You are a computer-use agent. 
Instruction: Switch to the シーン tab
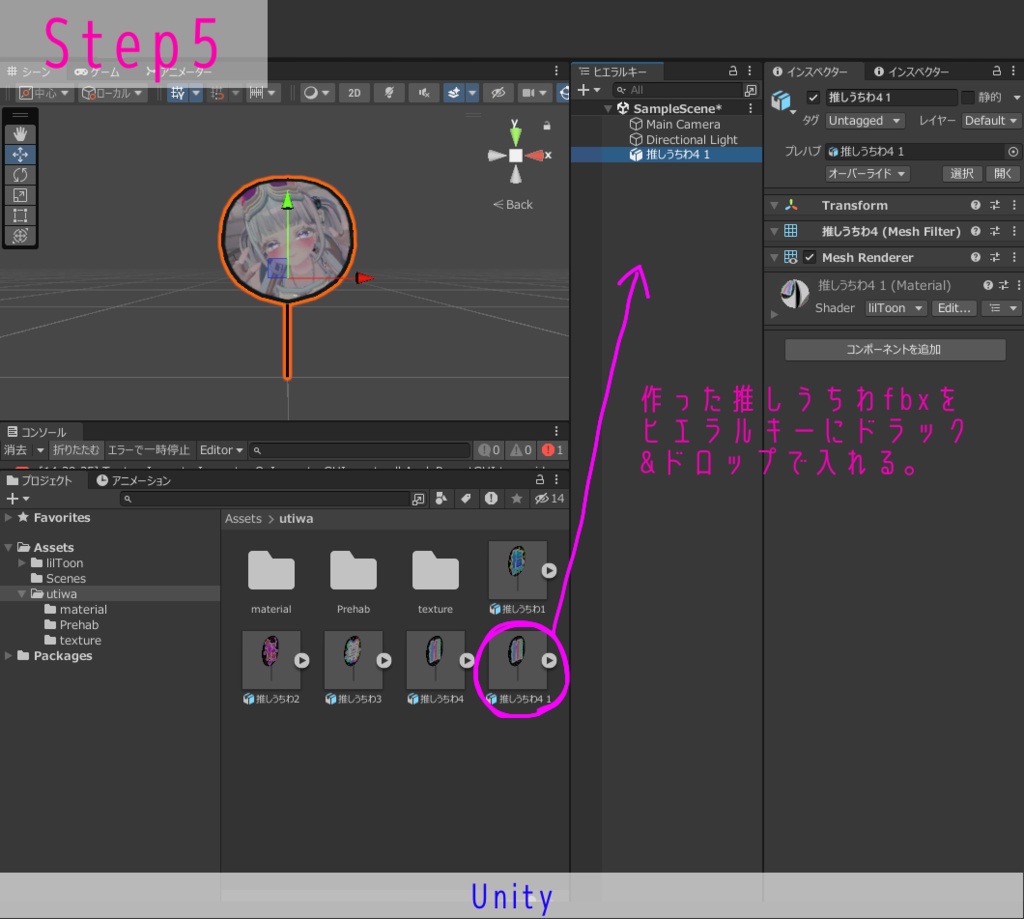[29, 71]
